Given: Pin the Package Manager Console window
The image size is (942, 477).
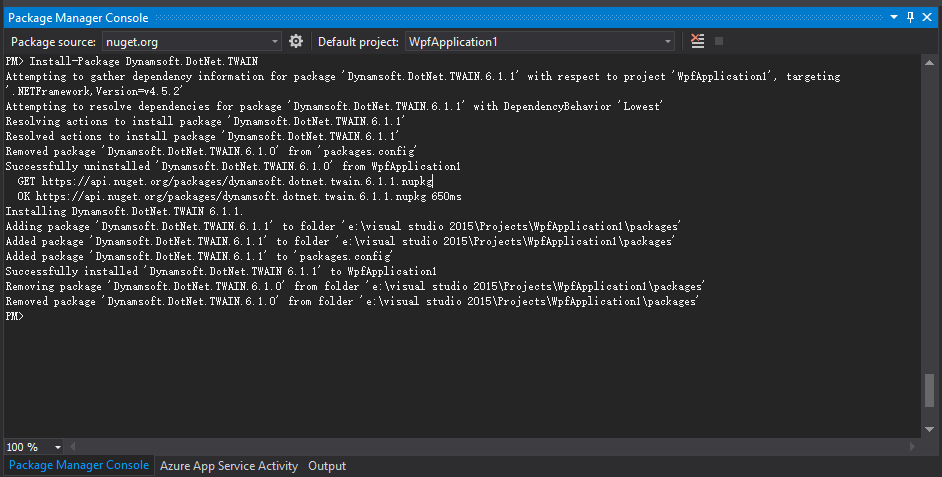Looking at the screenshot, I should pyautogui.click(x=910, y=18).
